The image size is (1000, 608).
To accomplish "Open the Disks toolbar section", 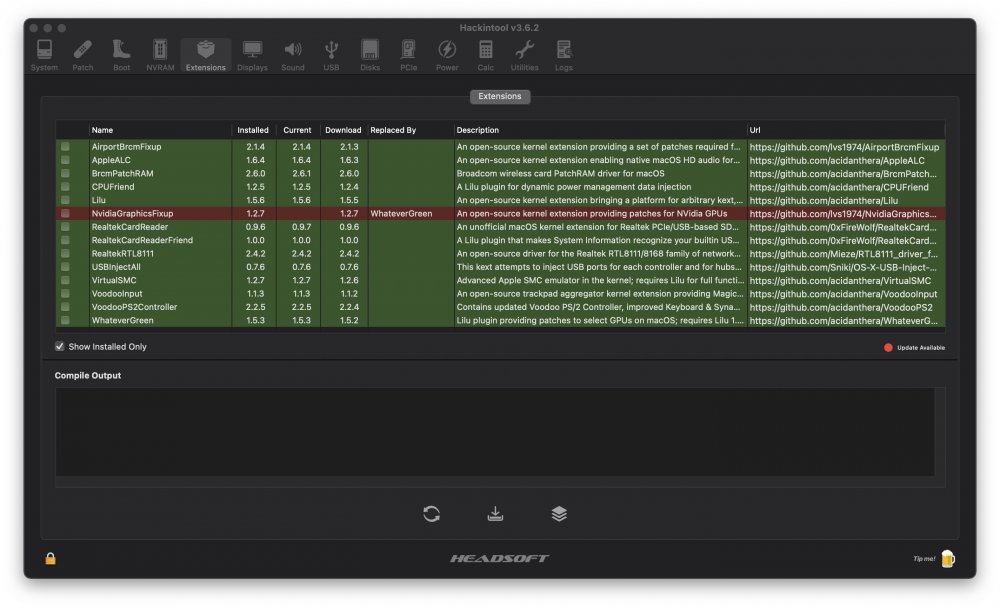I will point(370,55).
